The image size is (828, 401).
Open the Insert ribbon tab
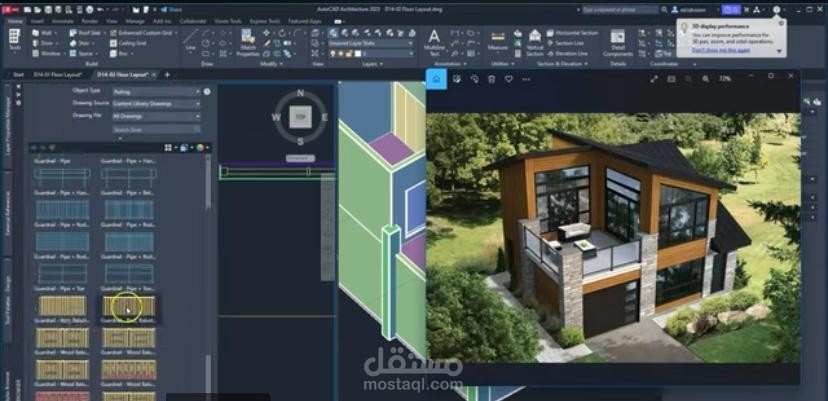click(x=37, y=21)
